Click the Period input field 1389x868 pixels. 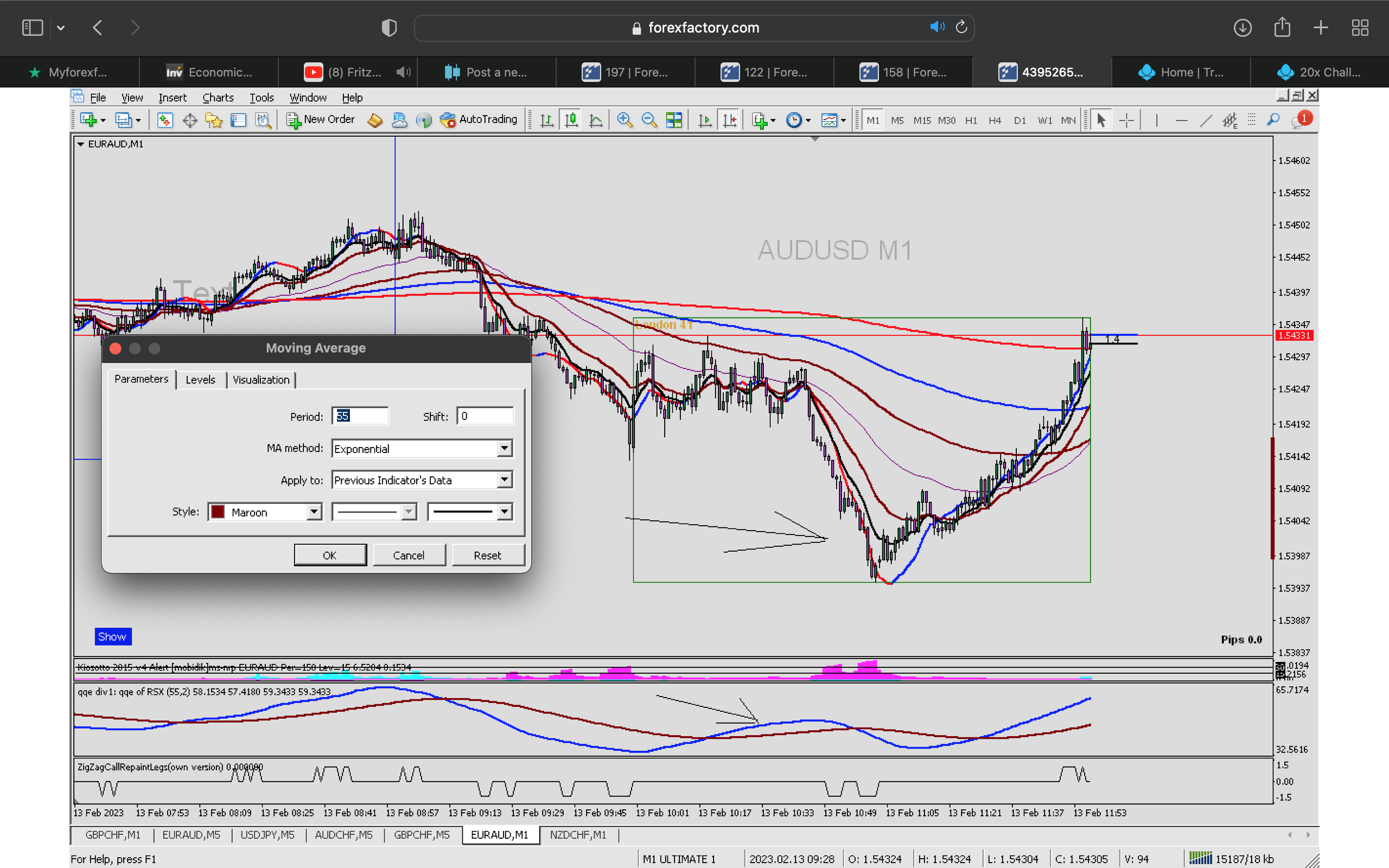[360, 416]
